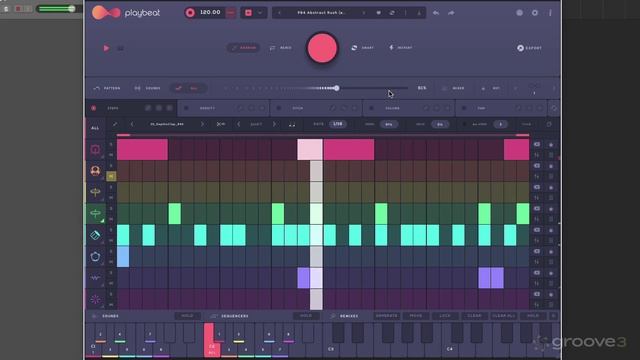Click the Lock button in Remixes bar
Screen dimensions: 640x360
pos(445,316)
